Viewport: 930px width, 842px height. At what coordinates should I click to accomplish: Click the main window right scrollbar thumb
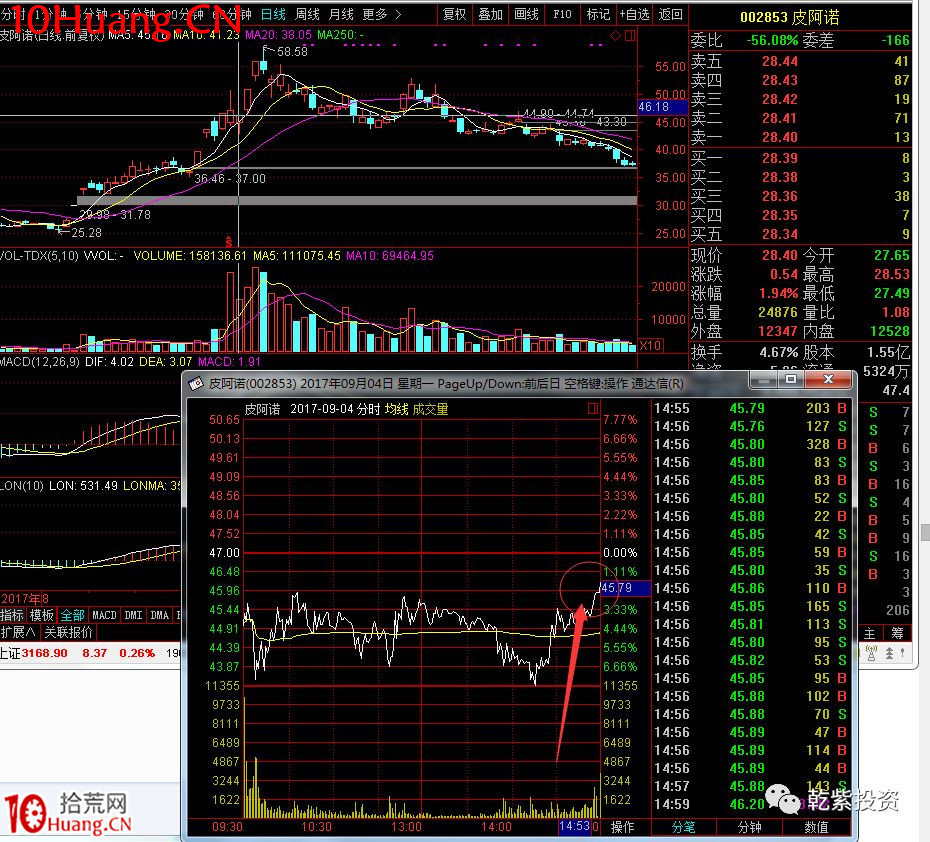coord(925,532)
